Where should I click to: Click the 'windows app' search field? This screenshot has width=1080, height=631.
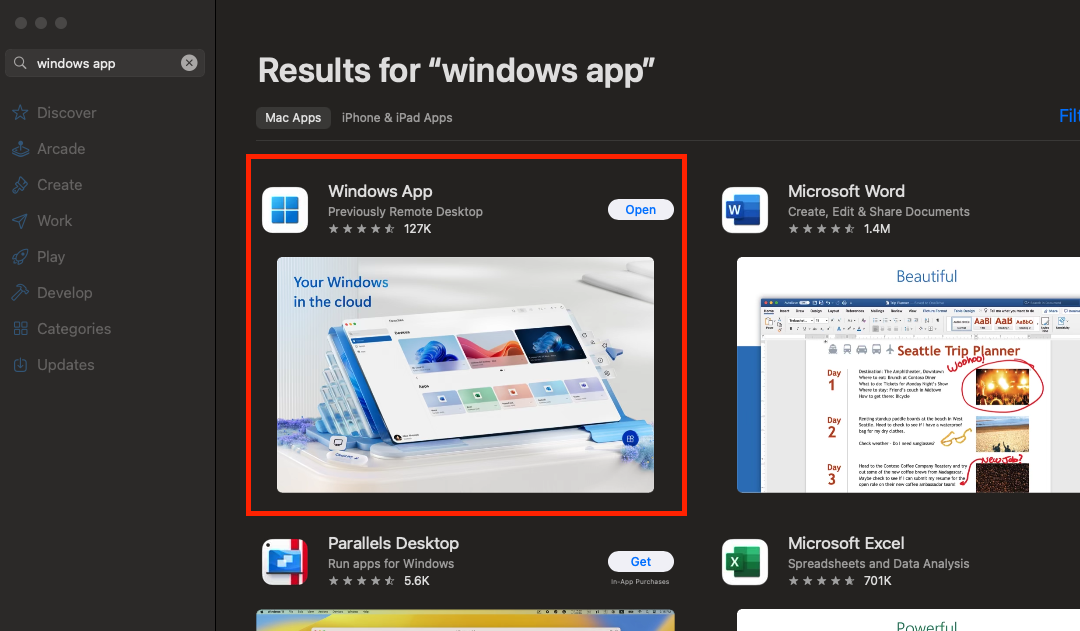(x=105, y=63)
